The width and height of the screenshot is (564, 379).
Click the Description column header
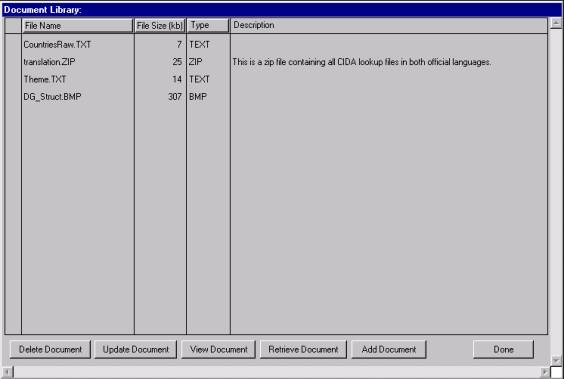pos(389,26)
